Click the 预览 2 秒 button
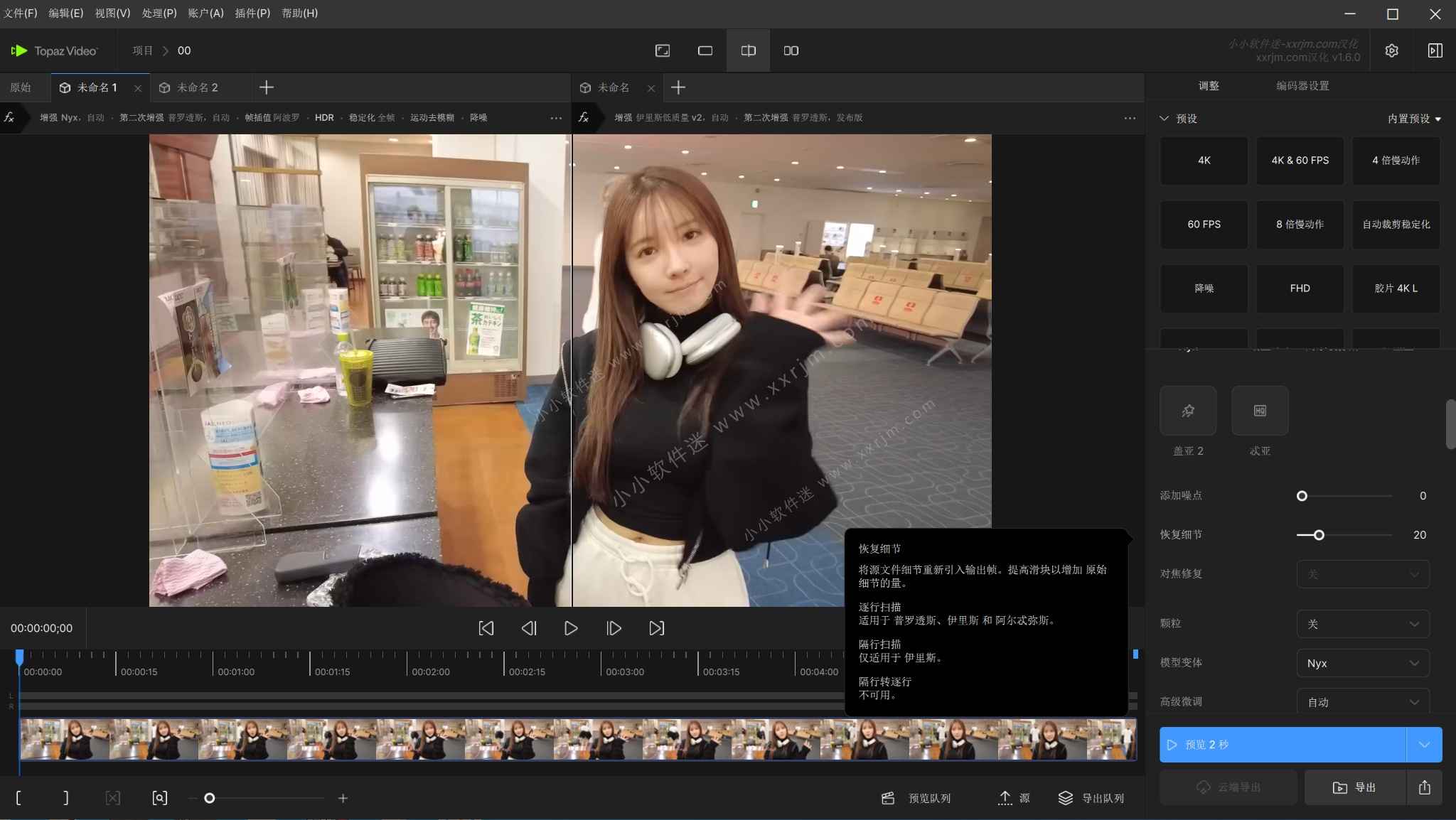 click(1283, 745)
